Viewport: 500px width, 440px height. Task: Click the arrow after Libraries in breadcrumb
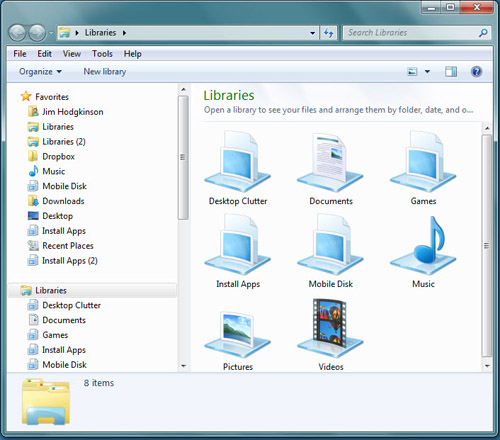coord(124,33)
